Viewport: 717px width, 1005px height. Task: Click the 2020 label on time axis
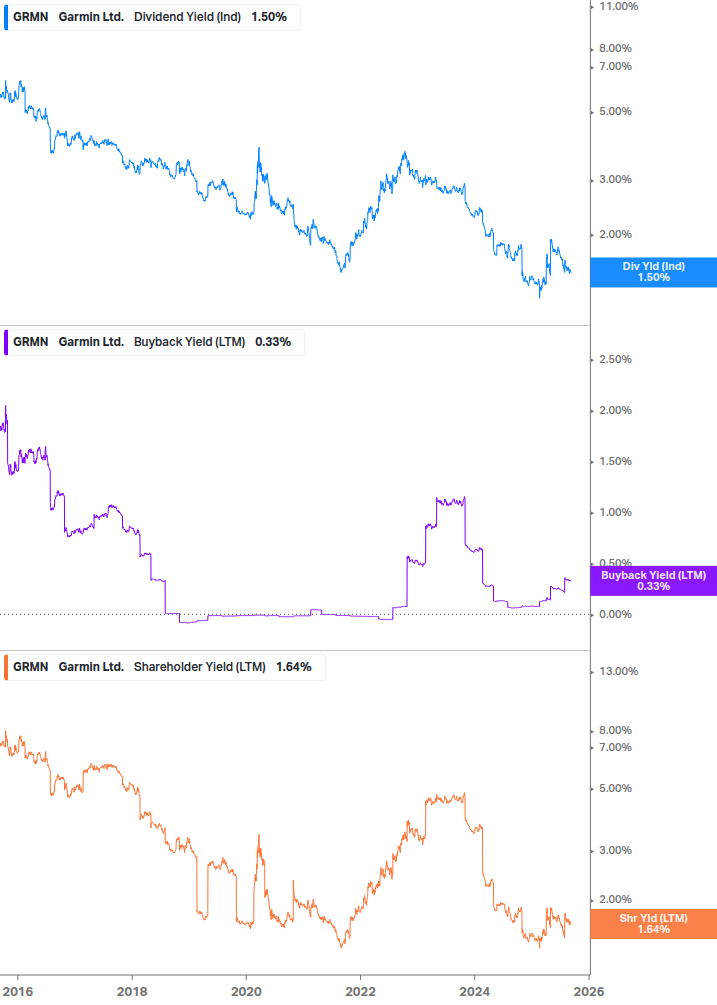[246, 992]
